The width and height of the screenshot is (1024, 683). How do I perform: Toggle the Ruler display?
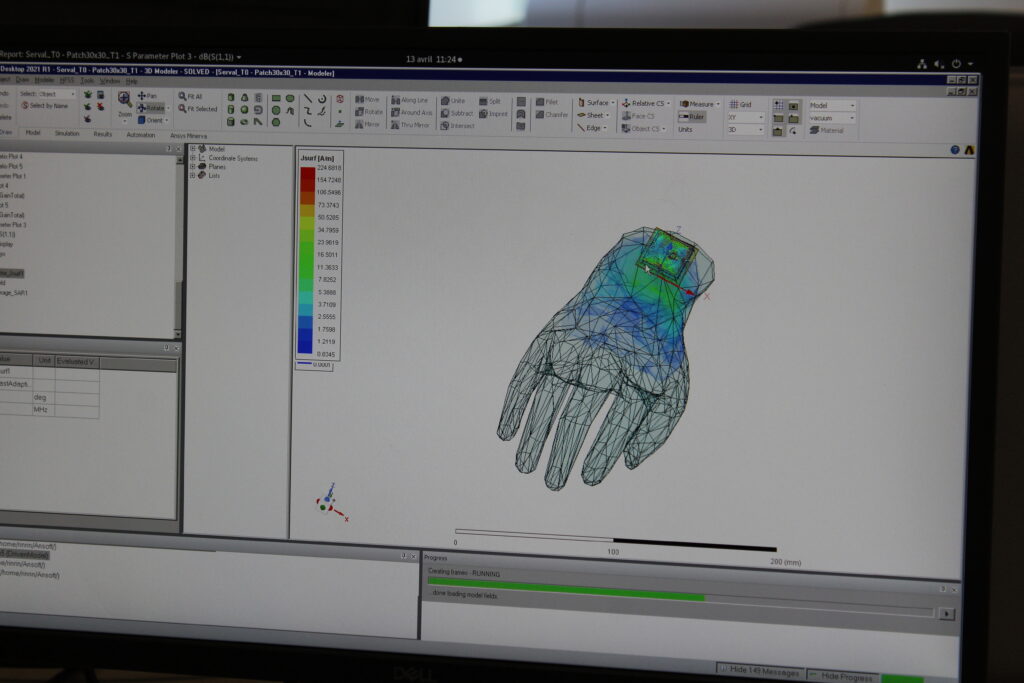[x=691, y=117]
